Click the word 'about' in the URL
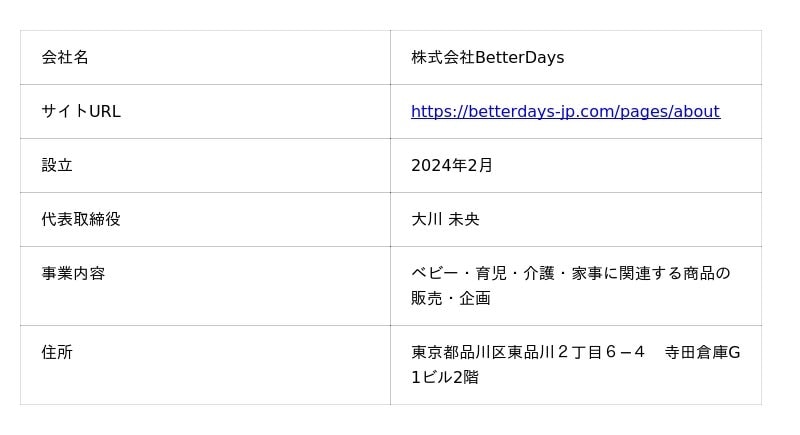 coord(696,112)
